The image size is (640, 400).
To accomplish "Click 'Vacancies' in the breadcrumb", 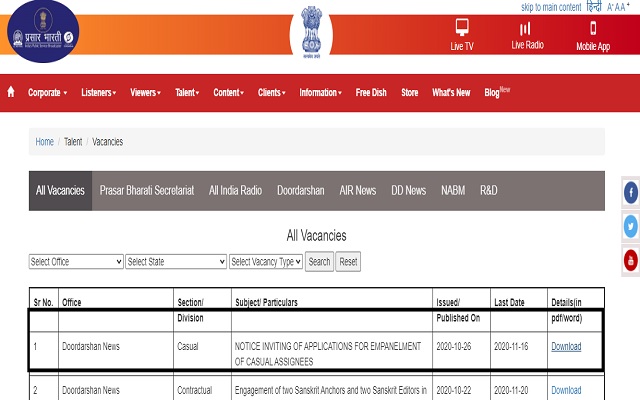I will click(x=107, y=142).
